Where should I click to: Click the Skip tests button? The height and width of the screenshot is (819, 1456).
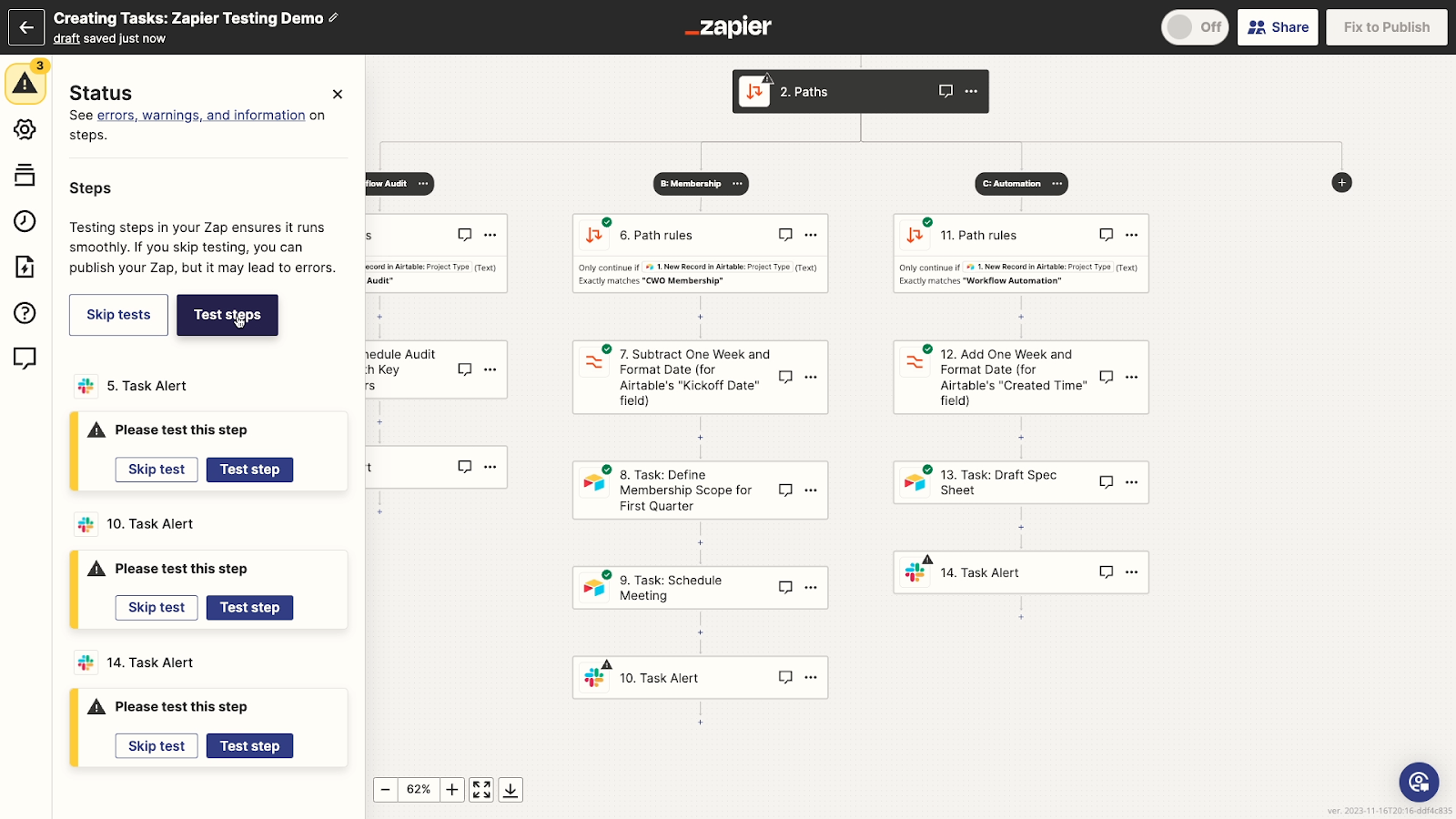(118, 315)
